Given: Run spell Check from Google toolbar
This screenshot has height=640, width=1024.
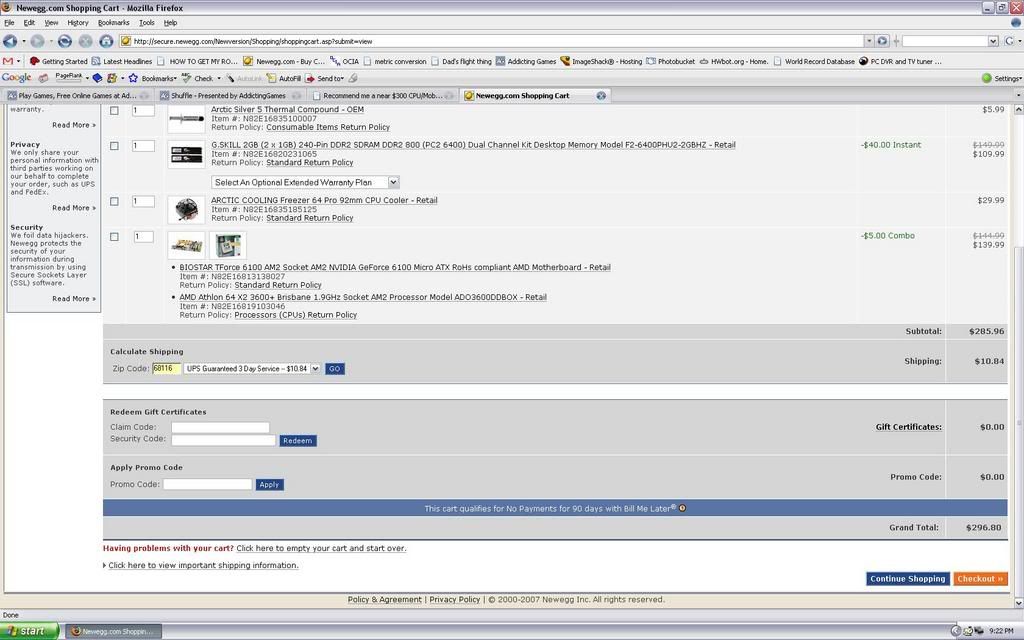Looking at the screenshot, I should click(x=198, y=78).
